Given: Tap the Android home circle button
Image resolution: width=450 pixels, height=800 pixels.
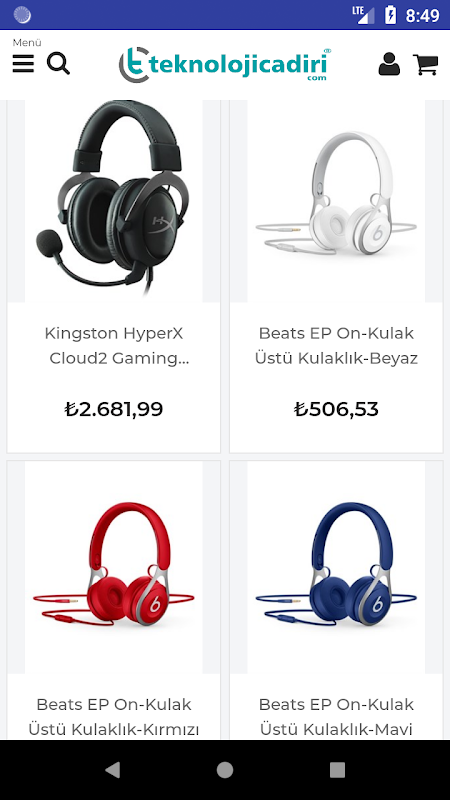Looking at the screenshot, I should 225,770.
